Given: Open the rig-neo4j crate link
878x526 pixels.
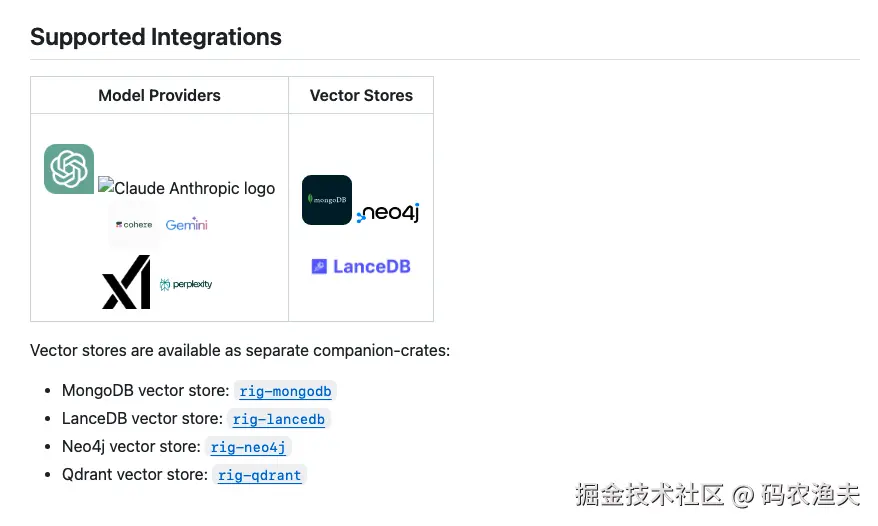Looking at the screenshot, I should pyautogui.click(x=248, y=447).
